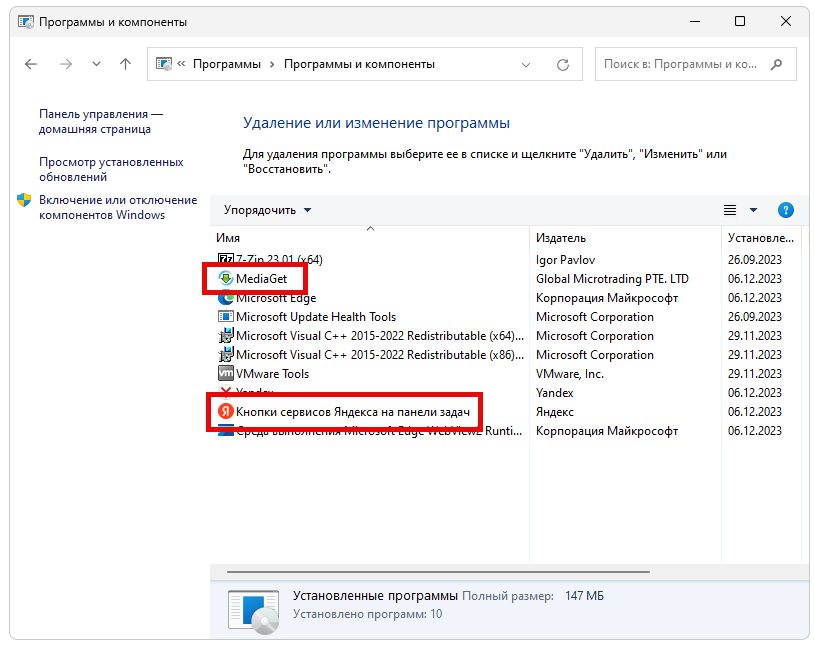
Task: Sort by the Издатель column header
Action: [561, 238]
